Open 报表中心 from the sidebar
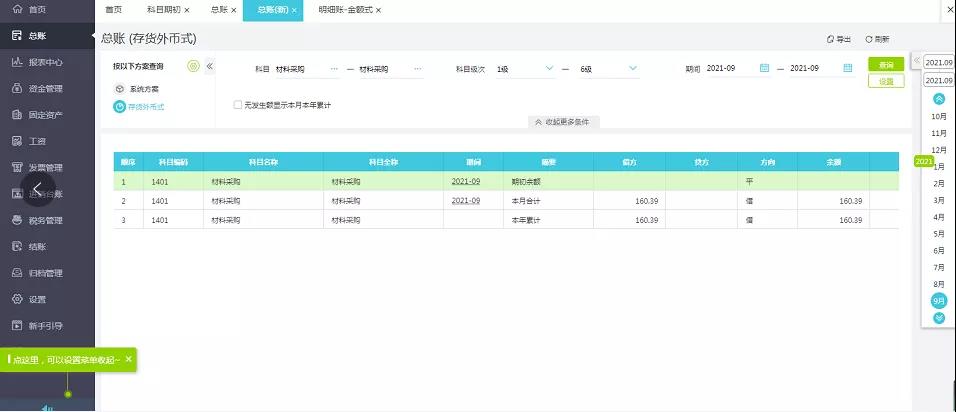The image size is (956, 412). [45, 62]
